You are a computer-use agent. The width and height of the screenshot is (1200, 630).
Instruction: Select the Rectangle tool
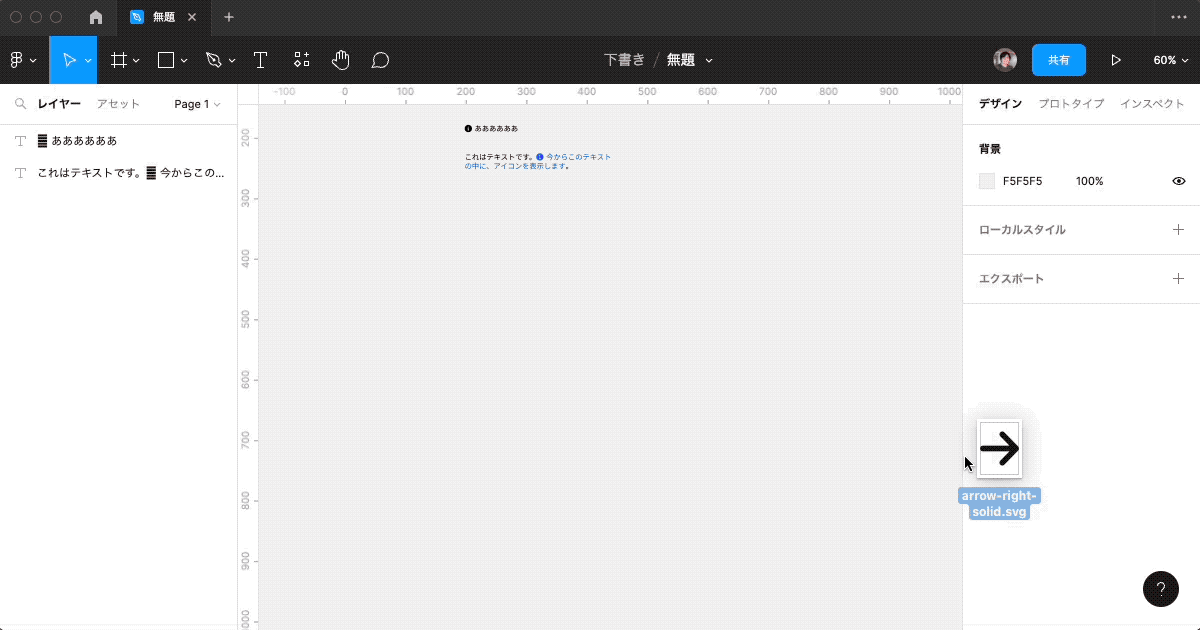click(x=165, y=60)
